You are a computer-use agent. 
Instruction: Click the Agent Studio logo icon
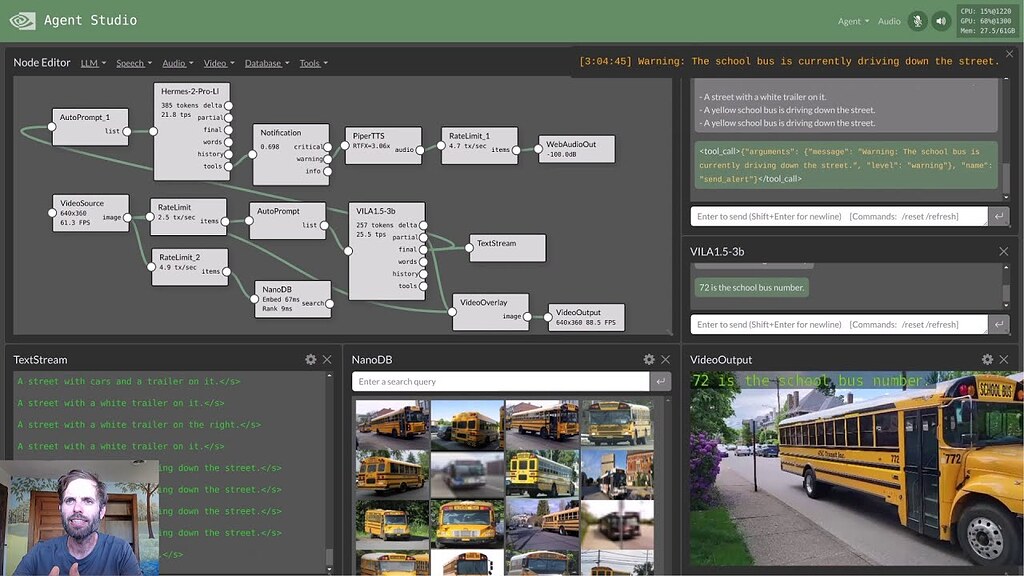pos(21,19)
